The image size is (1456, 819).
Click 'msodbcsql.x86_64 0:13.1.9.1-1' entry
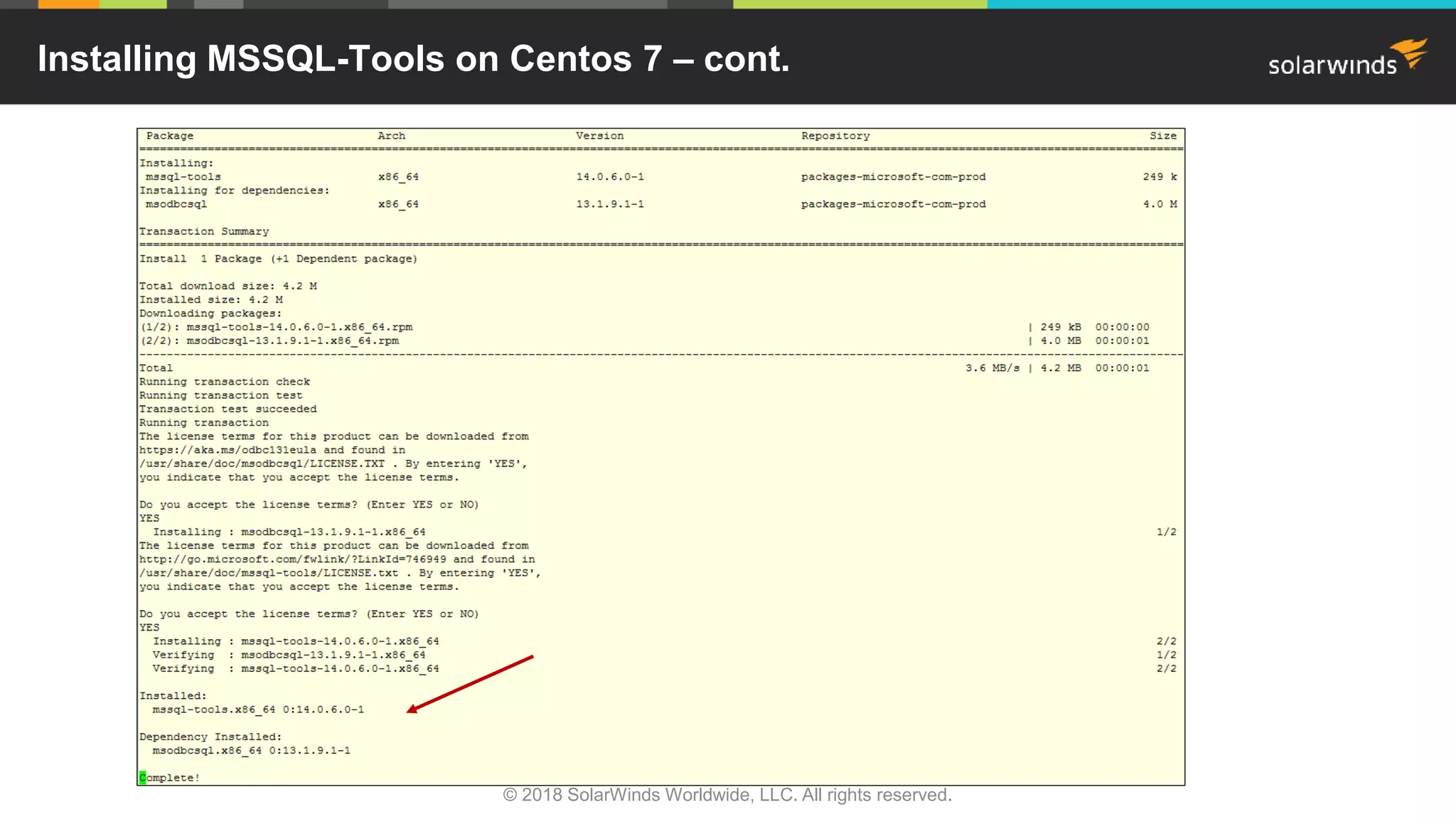(252, 751)
